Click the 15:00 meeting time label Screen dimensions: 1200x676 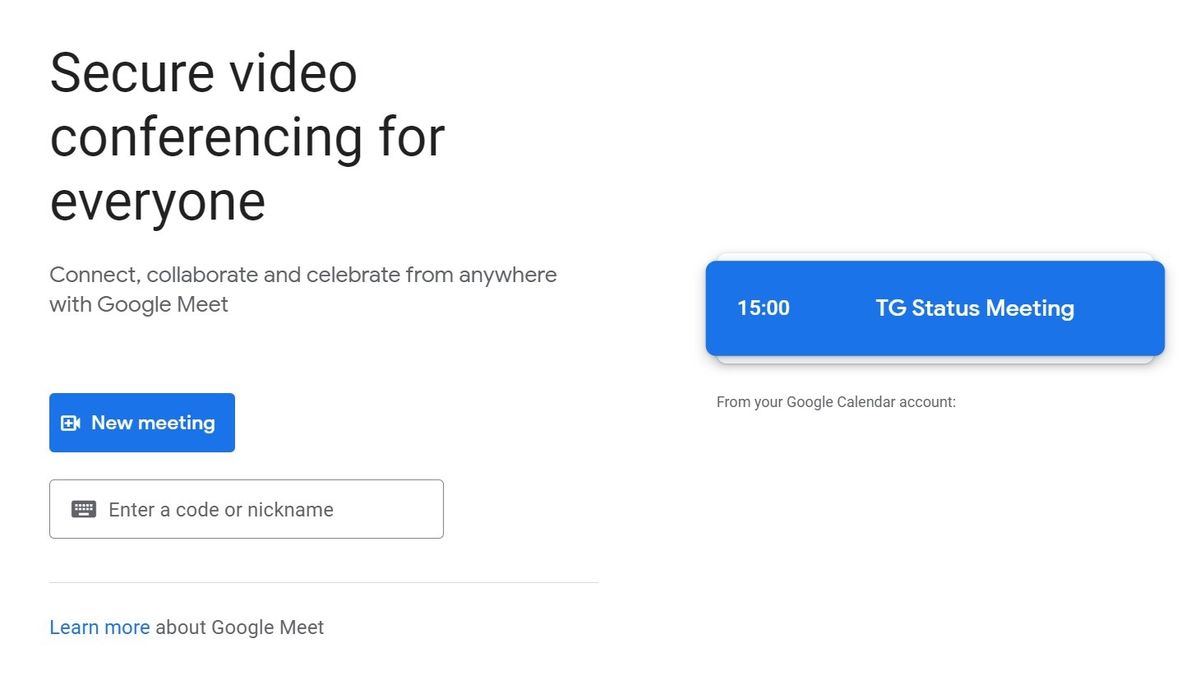coord(763,308)
